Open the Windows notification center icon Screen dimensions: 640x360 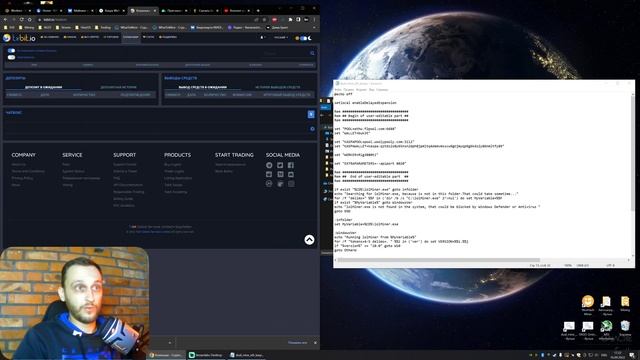coord(632,355)
